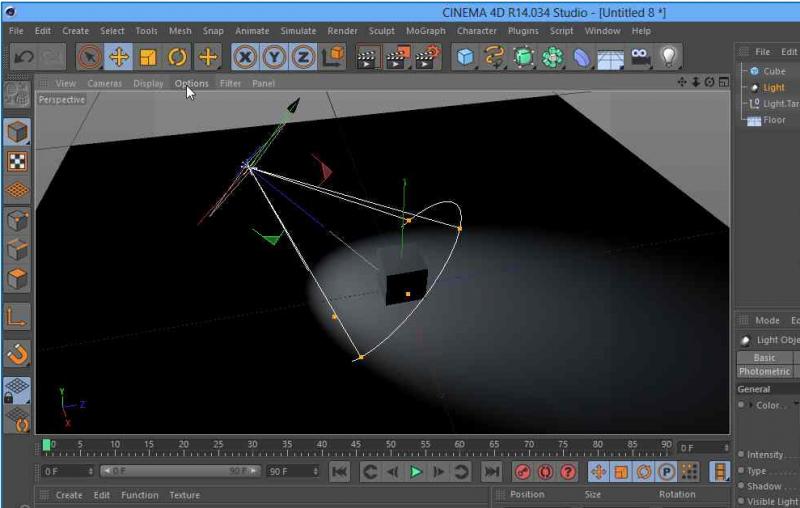Click the 0 F start frame field
800x508 pixels.
pos(67,471)
